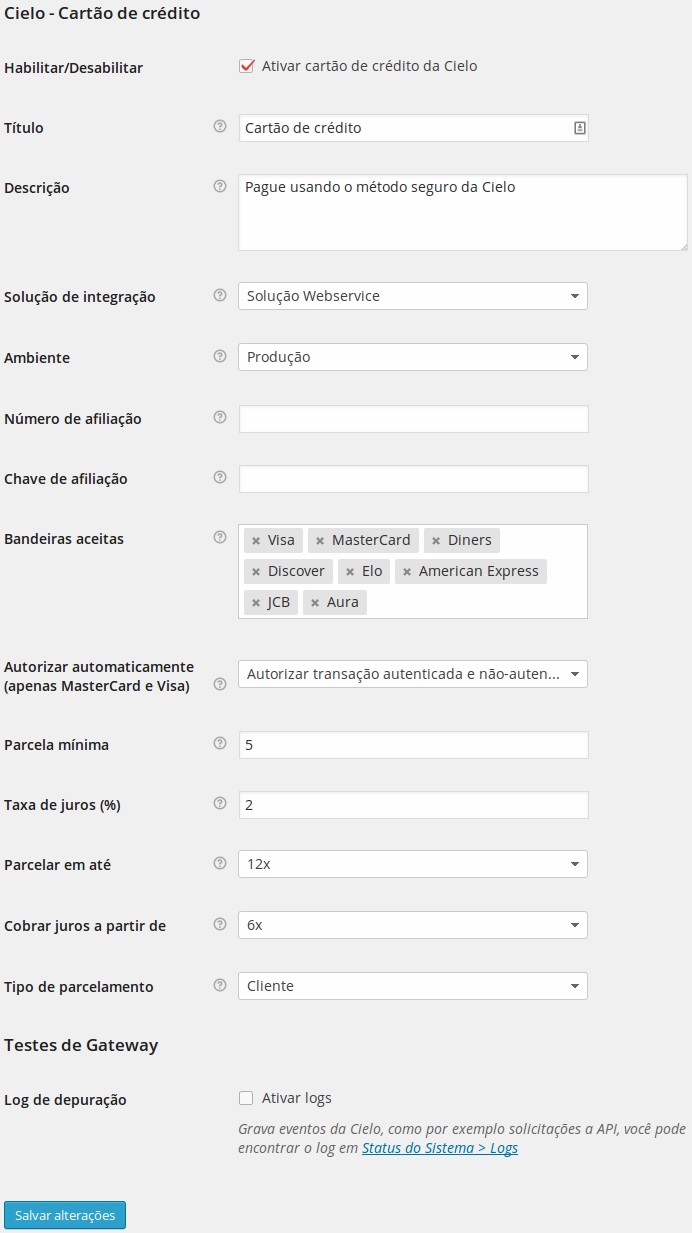The width and height of the screenshot is (692, 1233).
Task: Click the Taxa de juros input field
Action: 413,805
